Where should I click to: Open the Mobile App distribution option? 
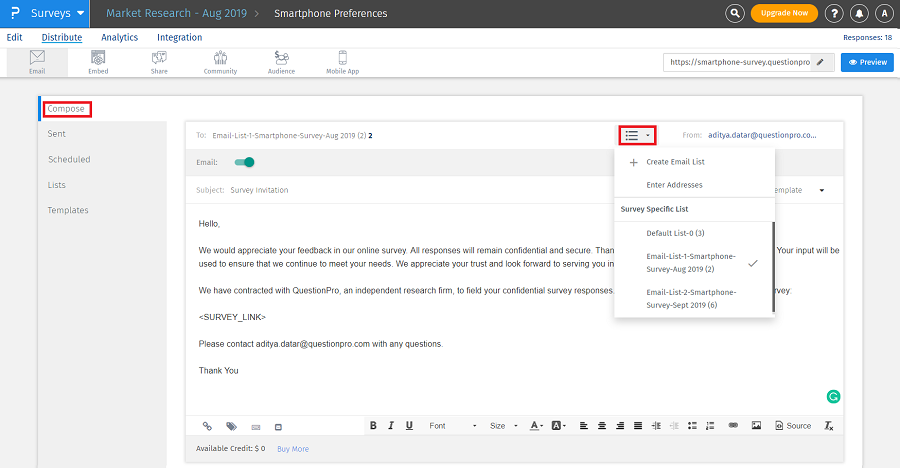point(343,62)
